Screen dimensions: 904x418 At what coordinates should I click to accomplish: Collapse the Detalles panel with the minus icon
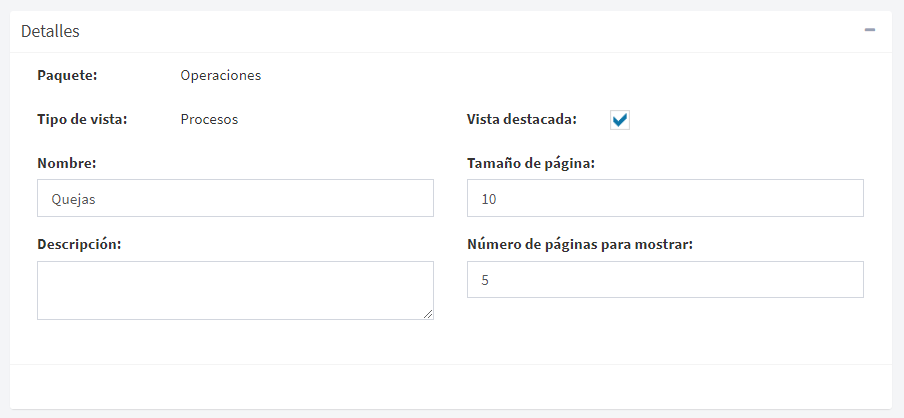pos(869,30)
